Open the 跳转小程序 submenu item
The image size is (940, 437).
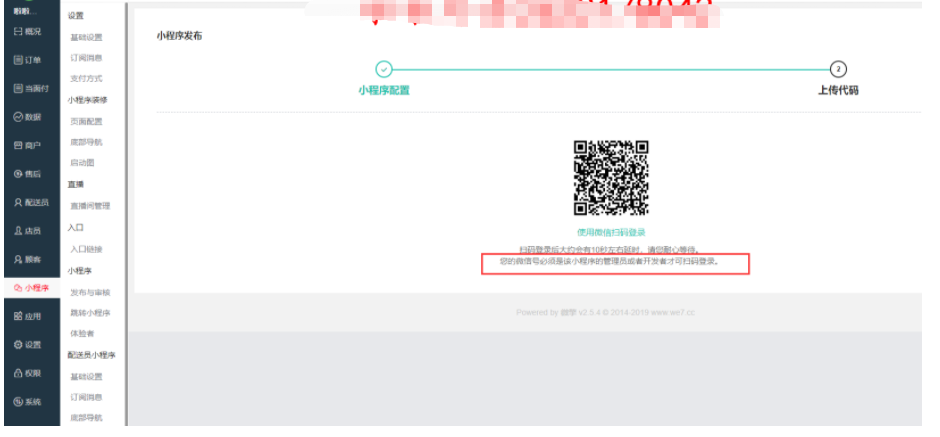pyautogui.click(x=91, y=313)
